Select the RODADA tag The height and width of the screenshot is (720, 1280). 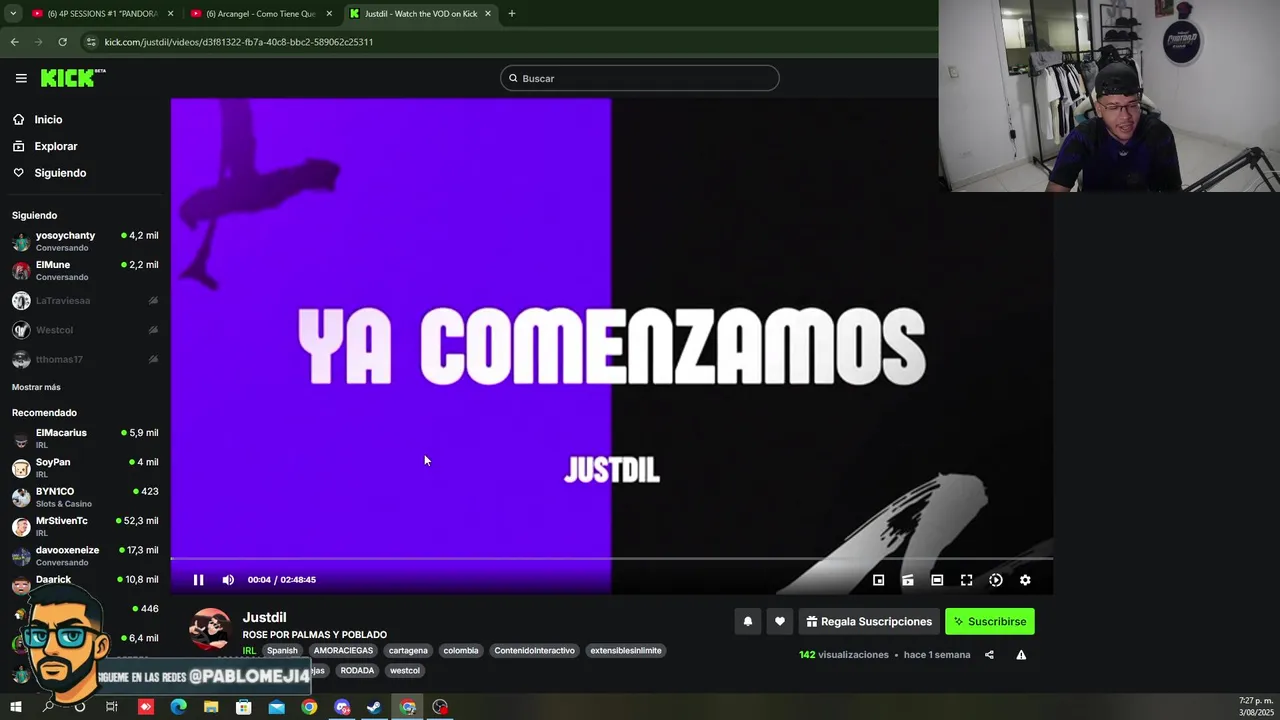[357, 671]
